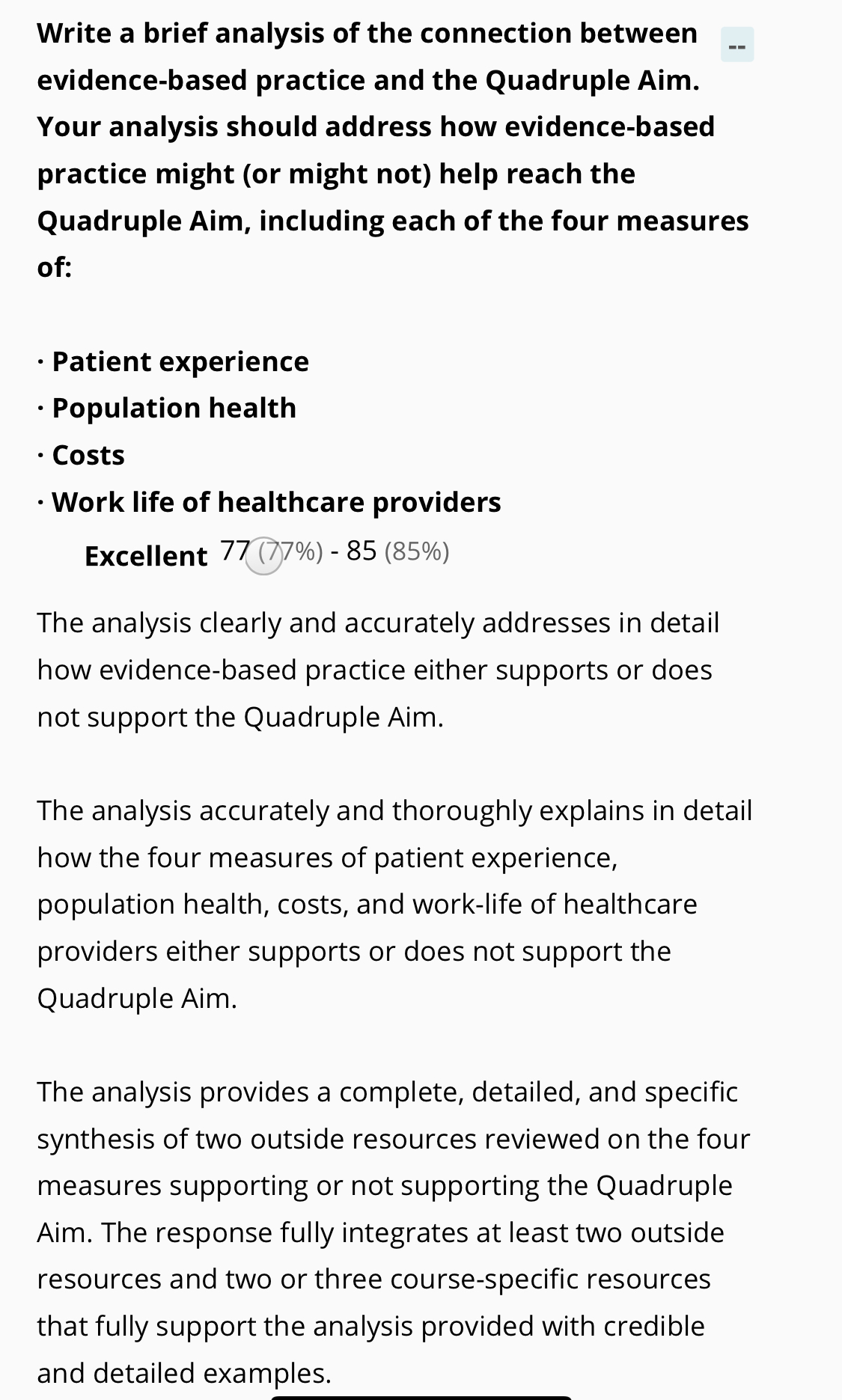Select the 'Patient experience' bullet item
The image size is (842, 1400).
coord(180,361)
